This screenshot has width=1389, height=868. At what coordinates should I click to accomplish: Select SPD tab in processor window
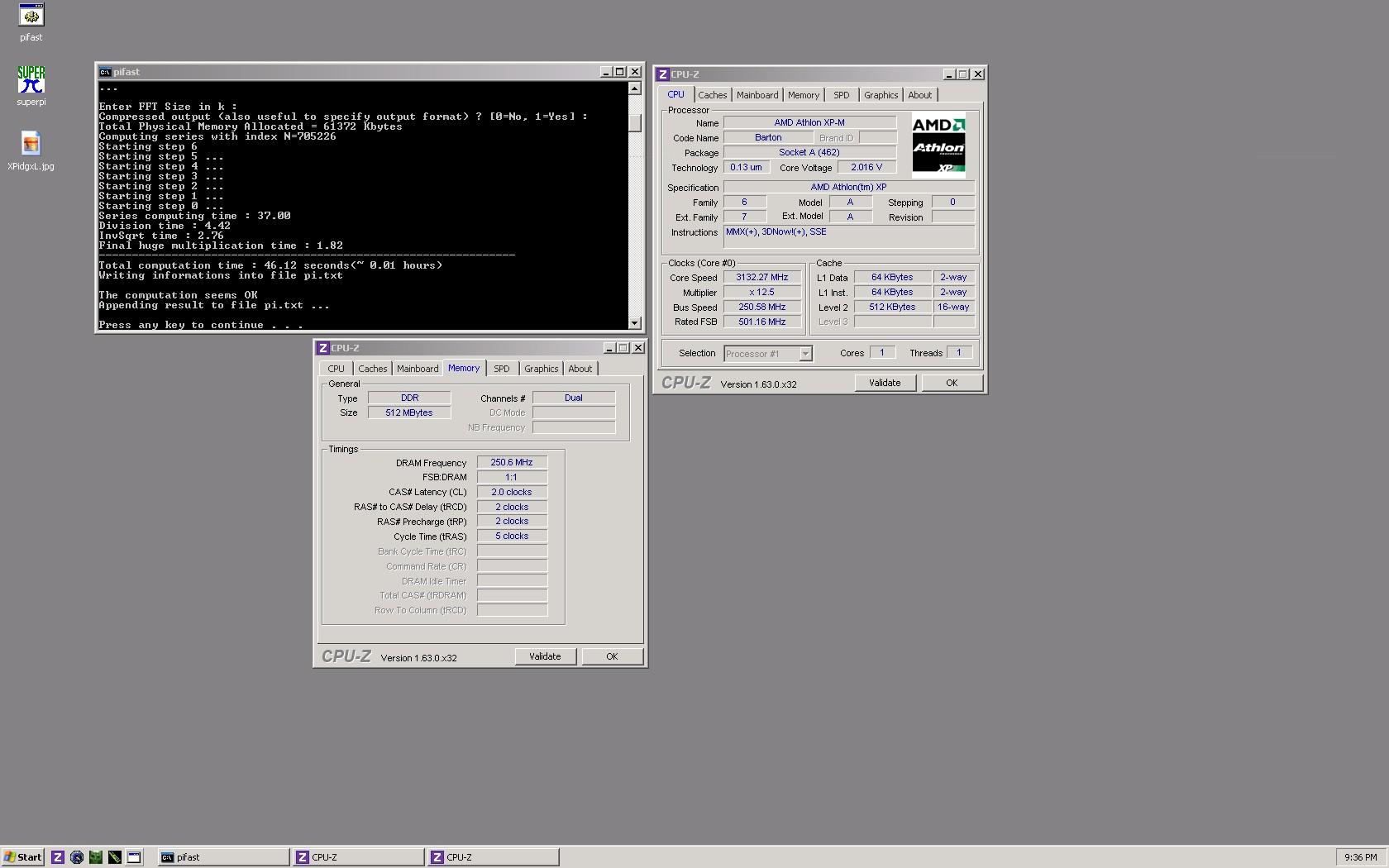tap(841, 95)
